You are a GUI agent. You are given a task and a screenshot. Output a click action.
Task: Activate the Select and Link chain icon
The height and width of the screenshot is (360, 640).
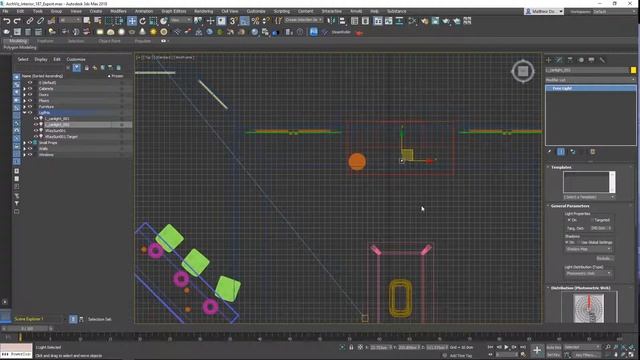30,21
